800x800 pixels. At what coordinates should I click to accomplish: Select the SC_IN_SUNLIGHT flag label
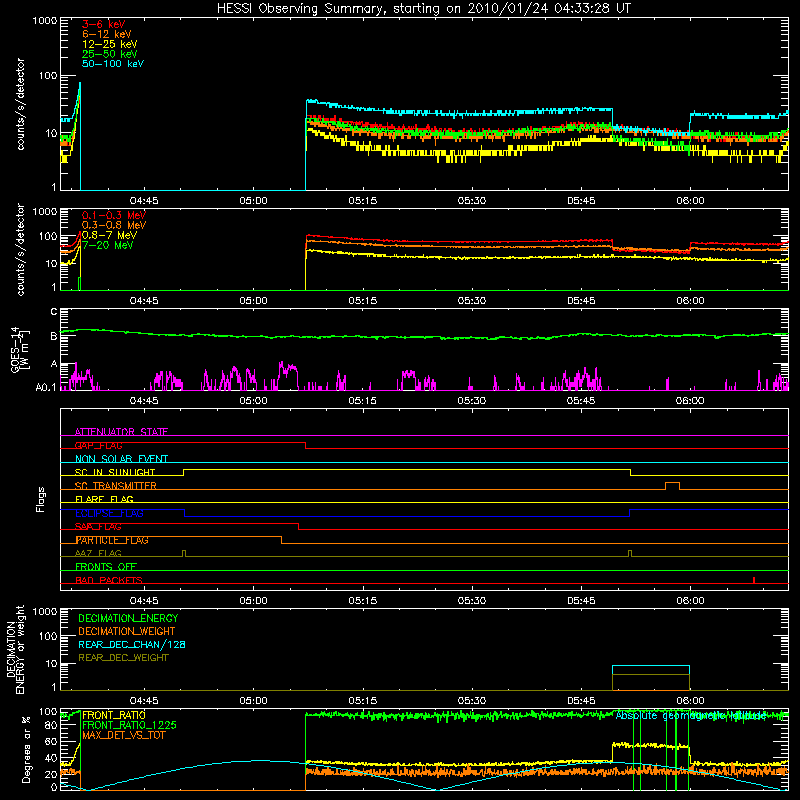point(115,472)
